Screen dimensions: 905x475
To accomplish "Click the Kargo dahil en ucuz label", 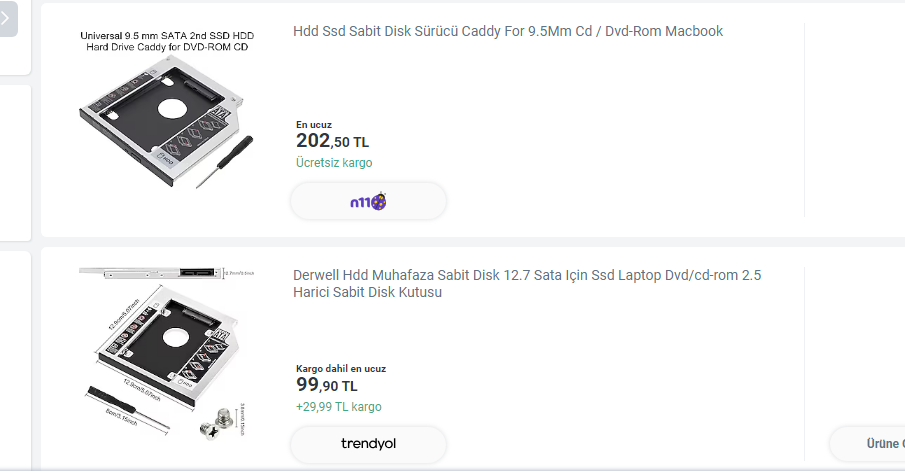I will click(x=341, y=369).
